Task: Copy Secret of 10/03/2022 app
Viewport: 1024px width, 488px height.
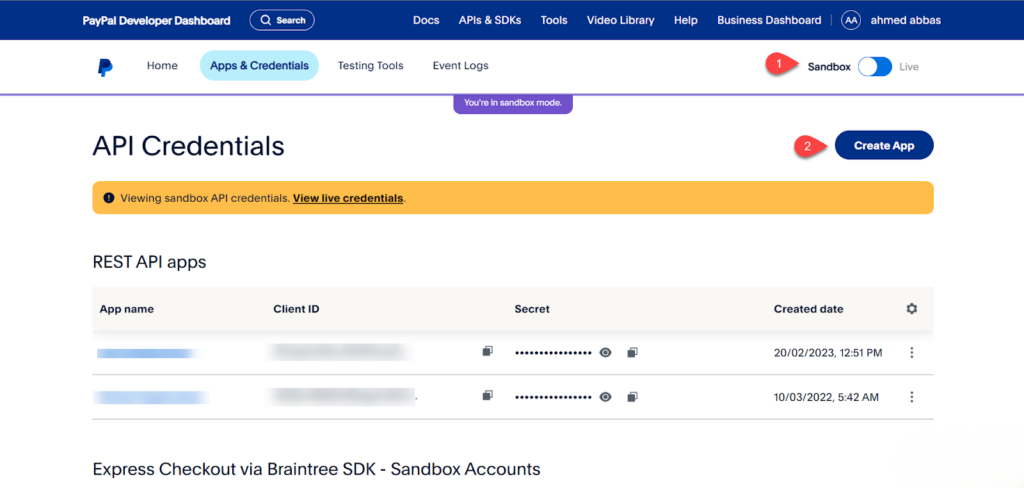Action: click(632, 397)
